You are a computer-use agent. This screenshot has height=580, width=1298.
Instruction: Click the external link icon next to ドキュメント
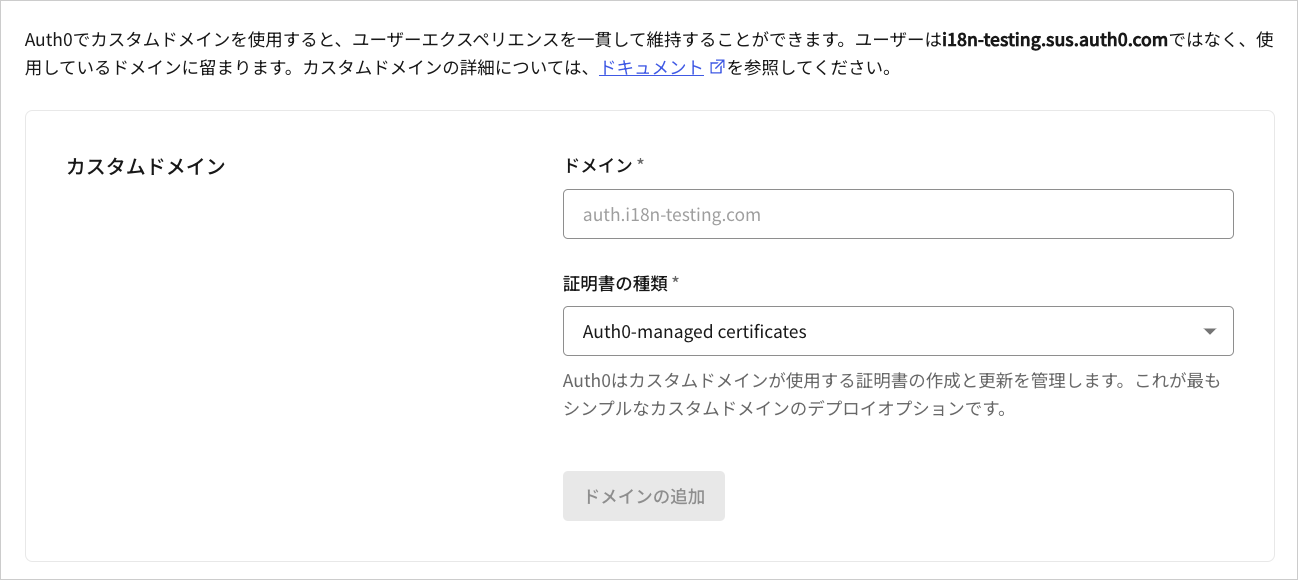[716, 67]
